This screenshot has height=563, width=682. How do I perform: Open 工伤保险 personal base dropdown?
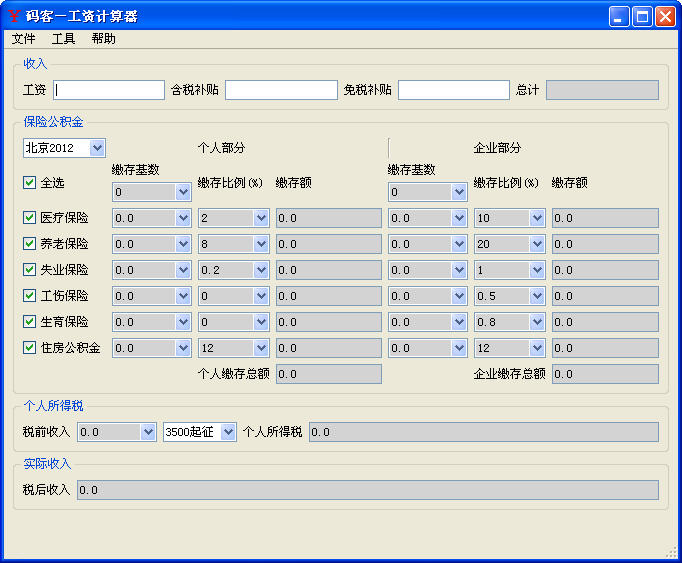coord(152,296)
